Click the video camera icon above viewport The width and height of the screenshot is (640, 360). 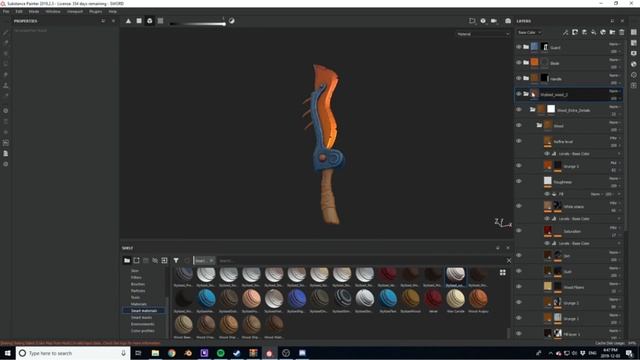494,21
